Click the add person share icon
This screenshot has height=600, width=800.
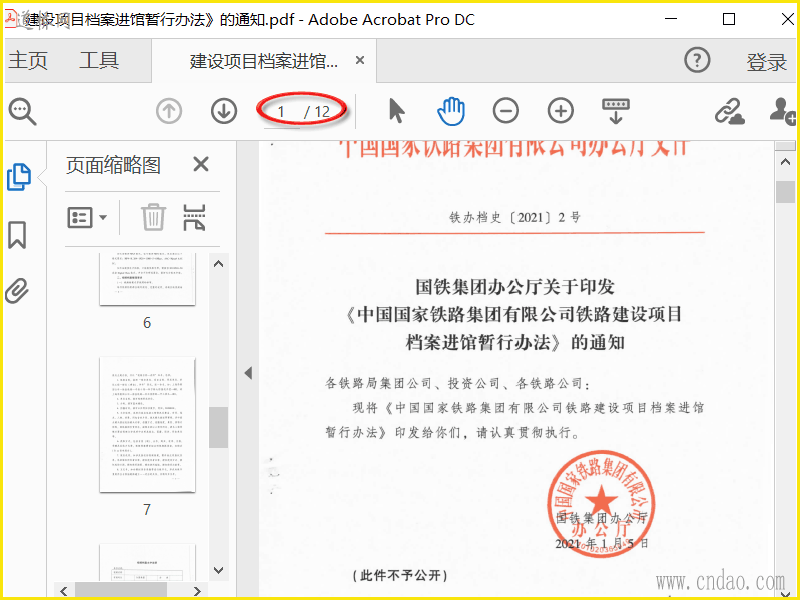[783, 111]
